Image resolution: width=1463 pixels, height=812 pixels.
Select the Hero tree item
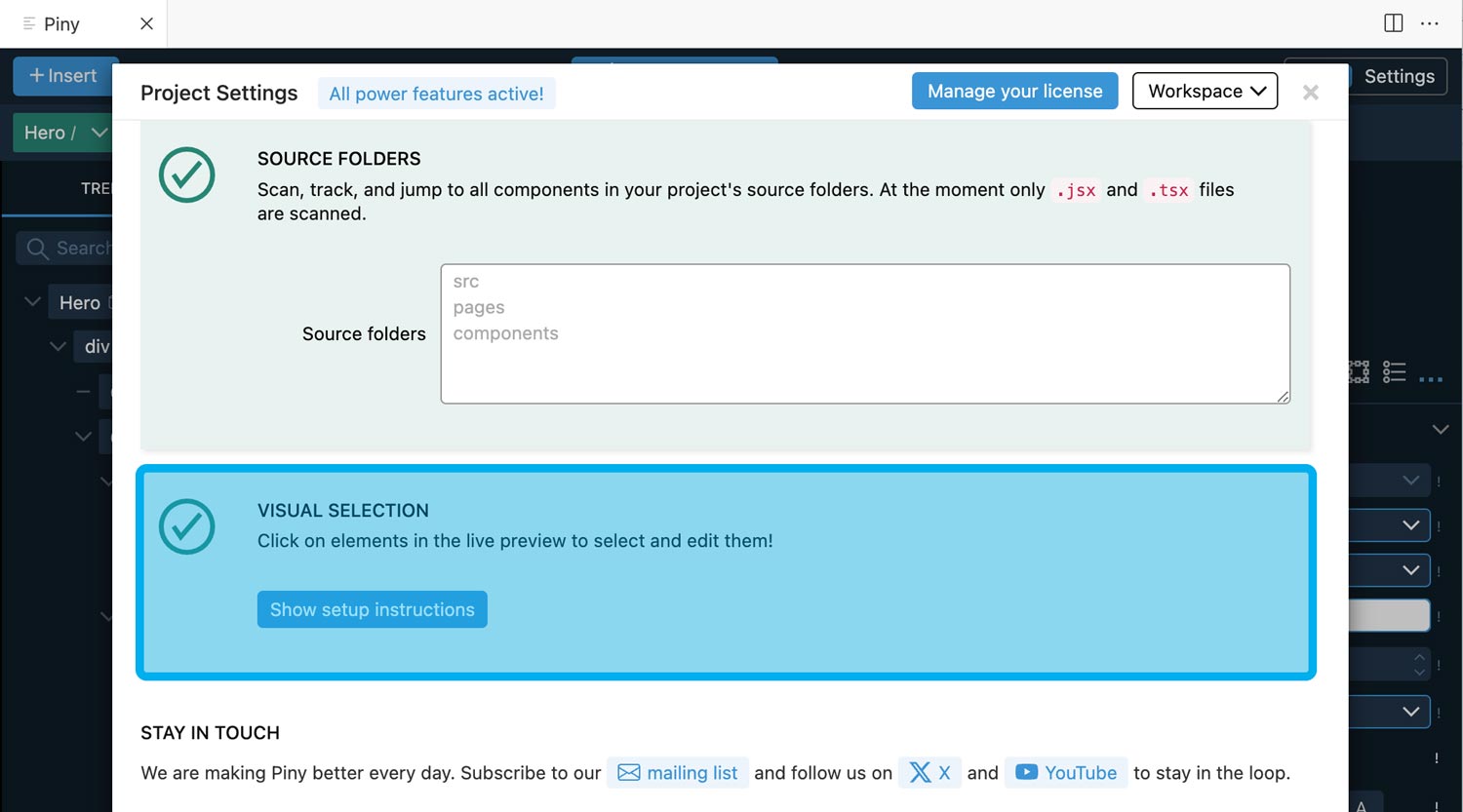(x=81, y=303)
